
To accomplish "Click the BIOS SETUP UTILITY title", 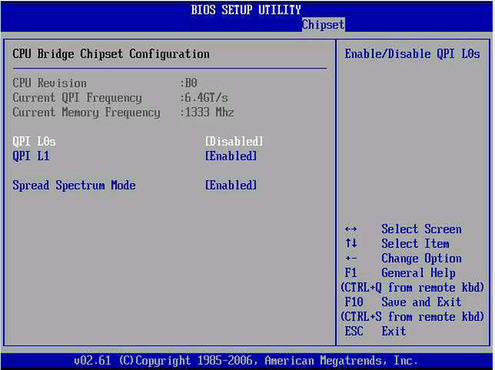I will (x=246, y=10).
